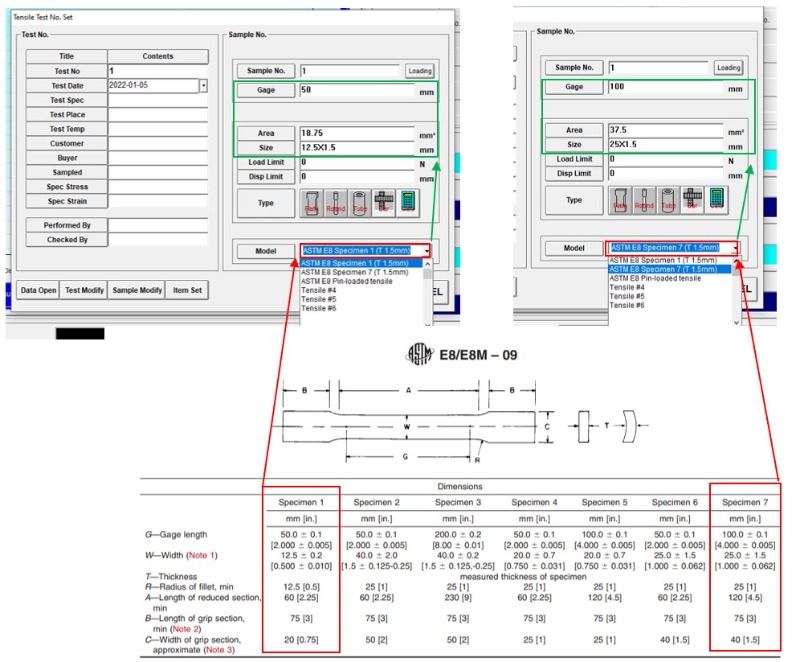This screenshot has height=662, width=800.
Task: Choose ASTM E8 Pin-loaded tensile in Gage 100 dialog list
Action: [x=655, y=278]
